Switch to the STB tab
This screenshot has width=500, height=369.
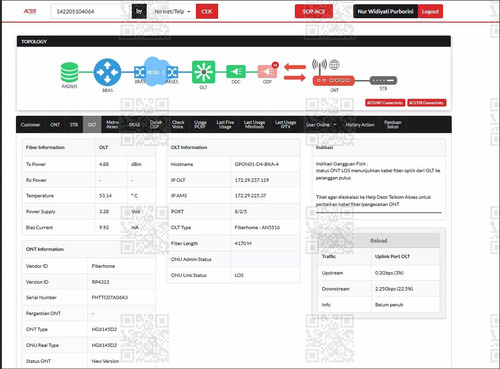pos(74,125)
